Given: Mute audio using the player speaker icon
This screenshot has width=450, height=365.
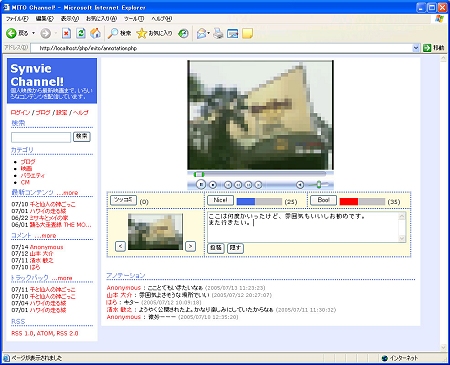Looking at the screenshot, I should (300, 184).
